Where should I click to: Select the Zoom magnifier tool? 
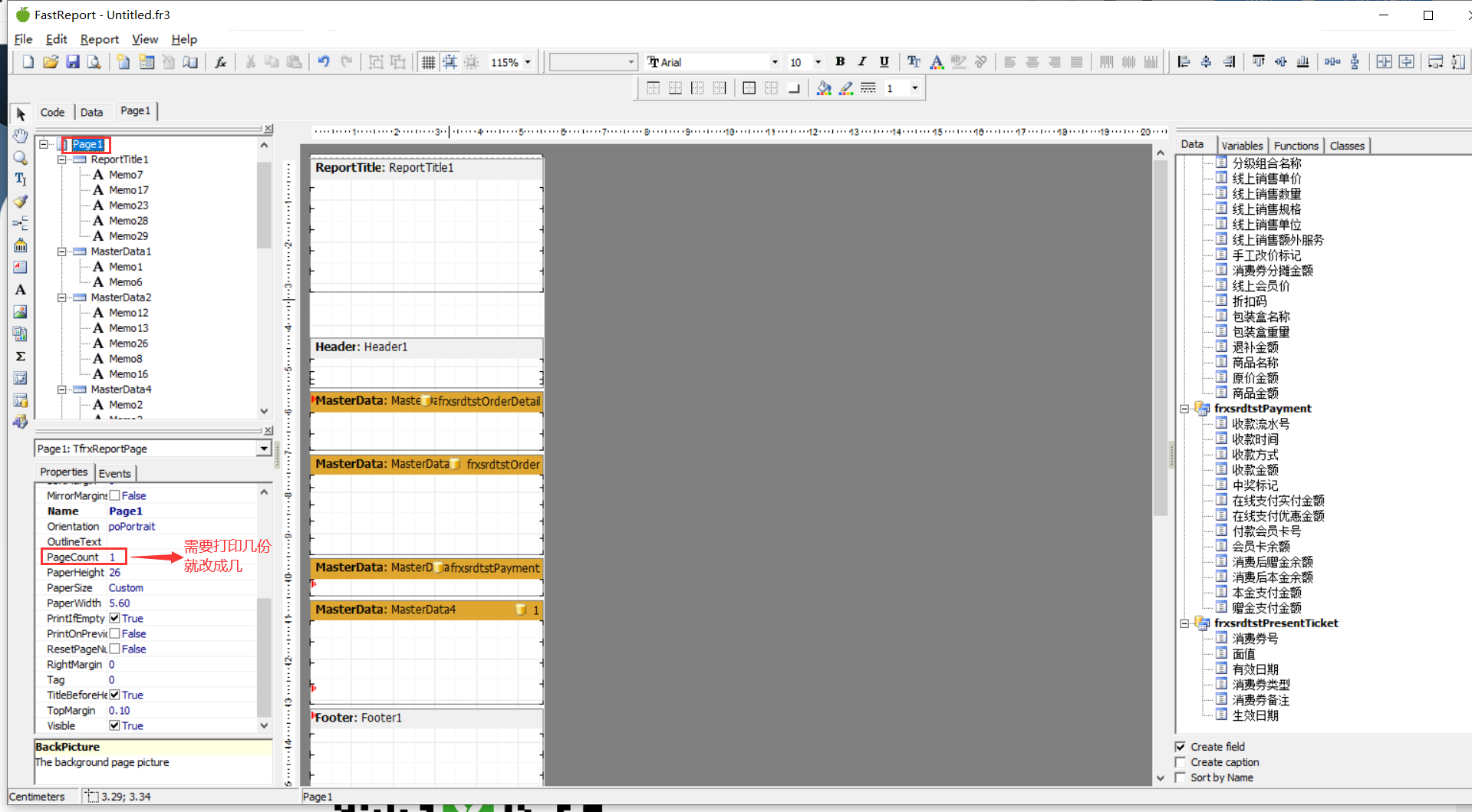click(21, 158)
